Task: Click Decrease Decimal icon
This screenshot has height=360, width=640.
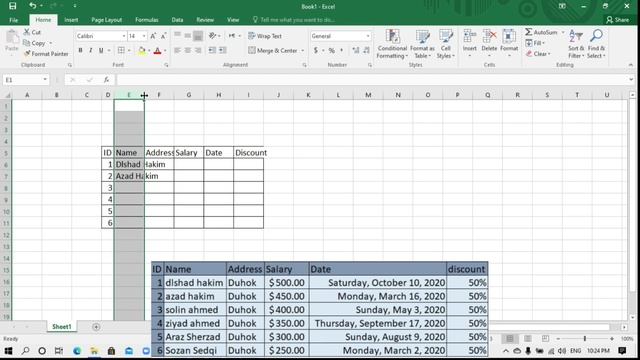Action: 366,50
